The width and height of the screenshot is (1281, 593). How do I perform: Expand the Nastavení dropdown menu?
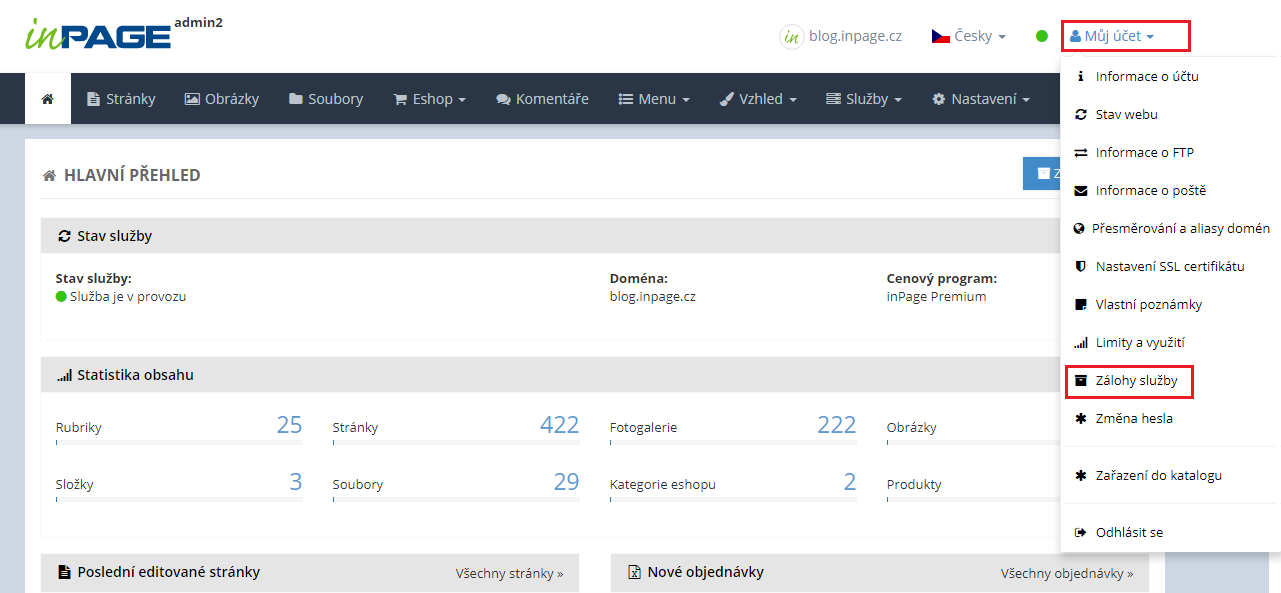(x=980, y=99)
